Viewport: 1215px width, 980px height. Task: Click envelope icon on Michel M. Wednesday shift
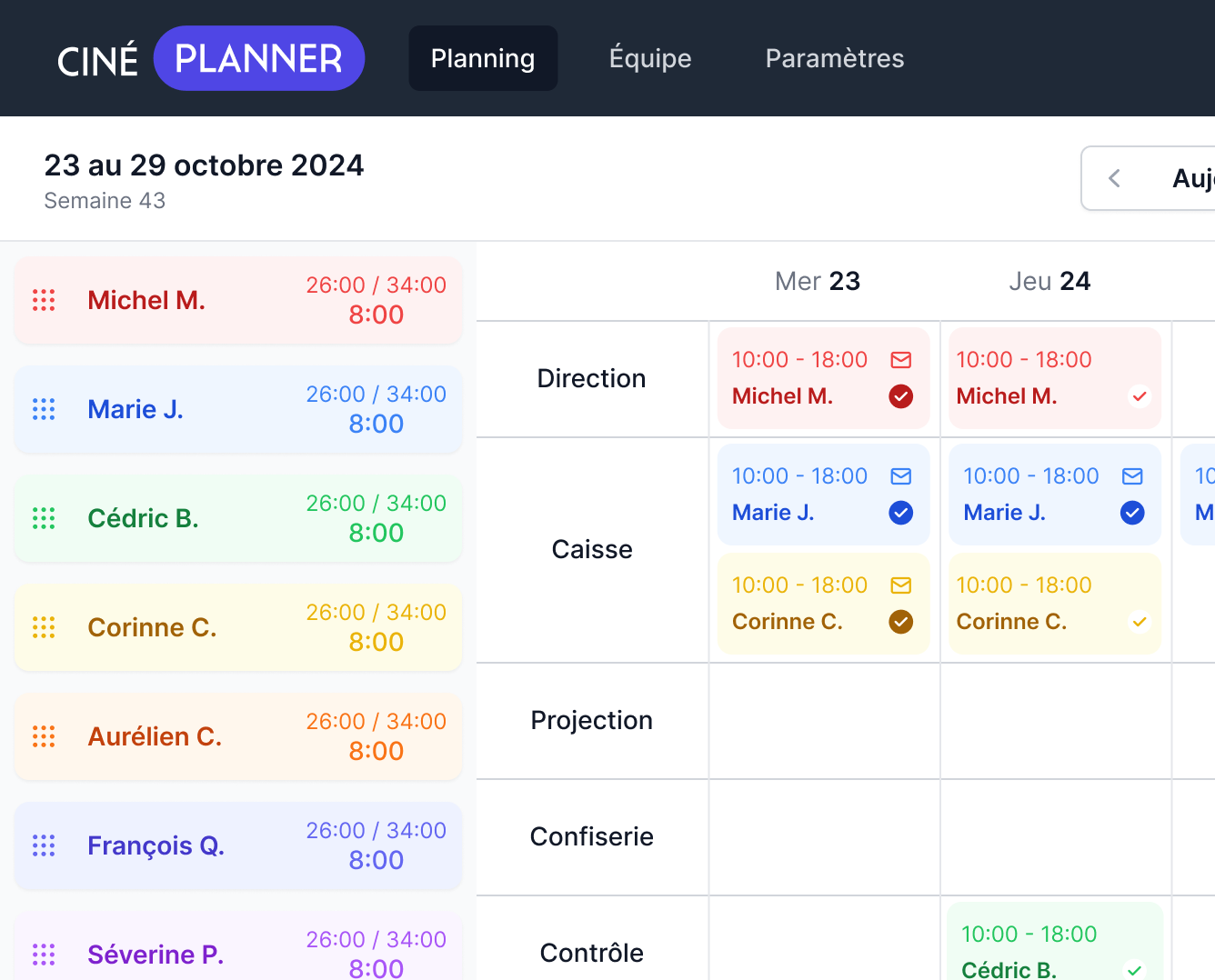point(900,360)
